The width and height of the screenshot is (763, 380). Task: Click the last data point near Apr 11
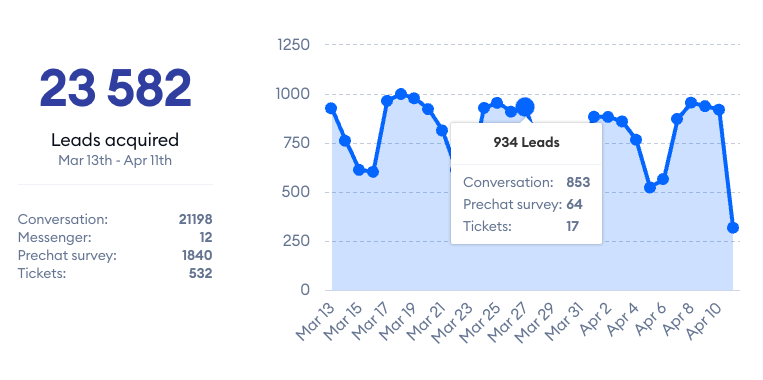click(733, 227)
